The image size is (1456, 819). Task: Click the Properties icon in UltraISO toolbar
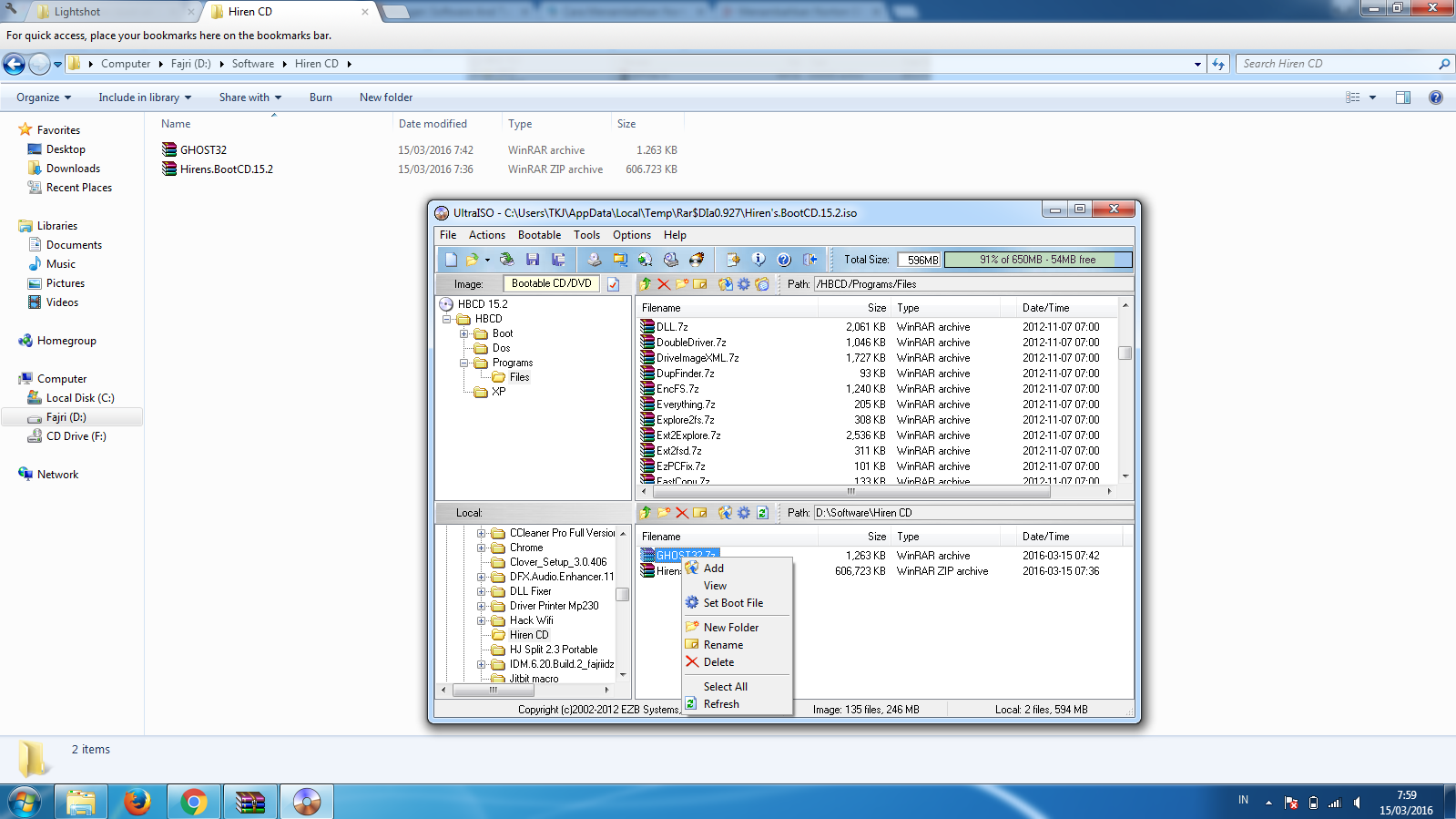733,260
